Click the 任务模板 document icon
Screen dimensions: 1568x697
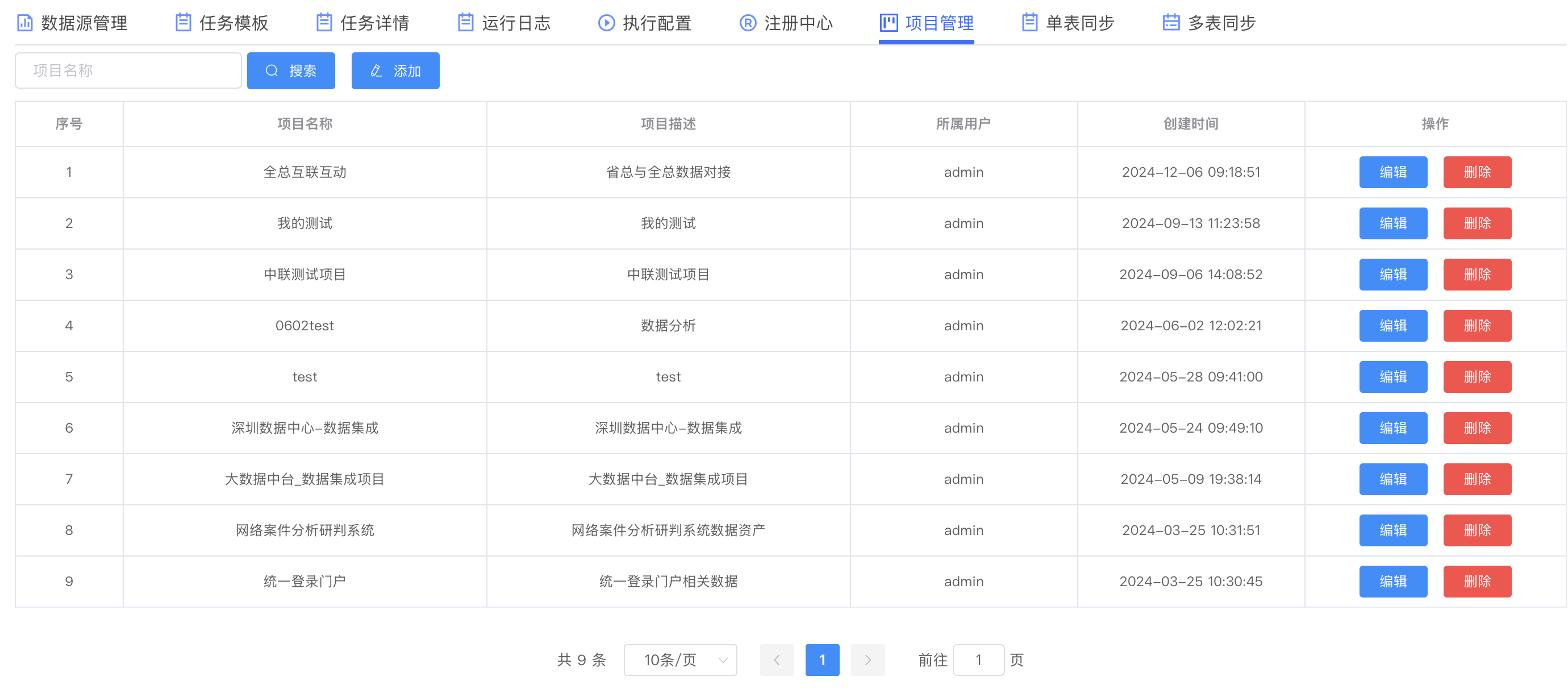coord(183,23)
